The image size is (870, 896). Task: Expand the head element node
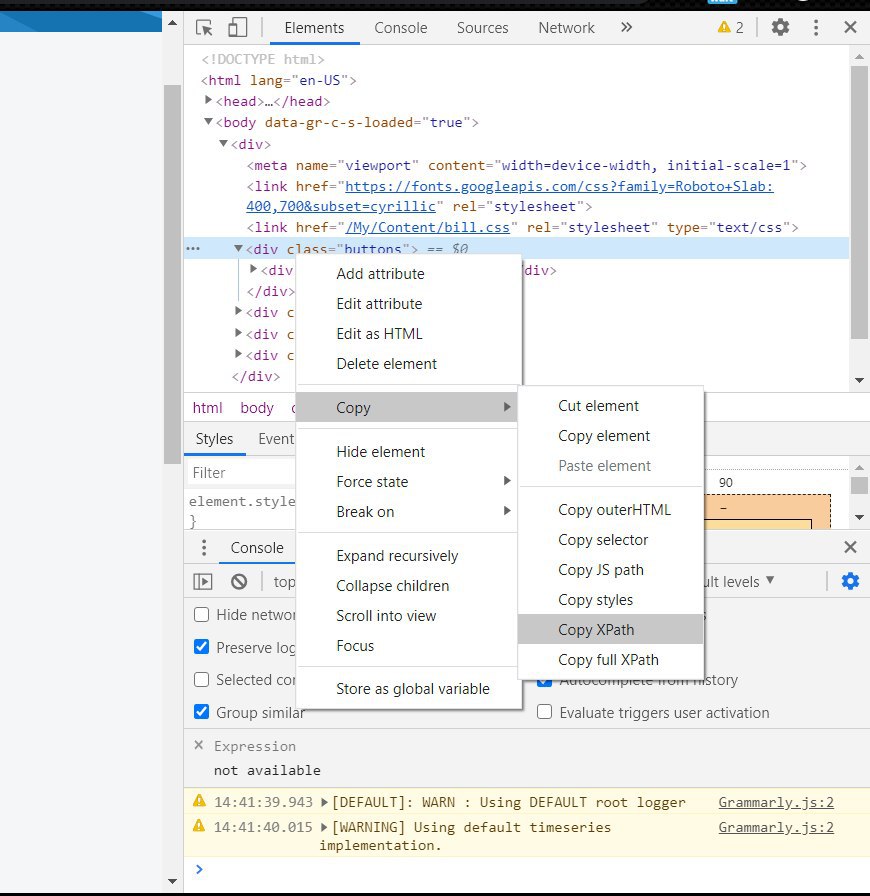(x=208, y=101)
